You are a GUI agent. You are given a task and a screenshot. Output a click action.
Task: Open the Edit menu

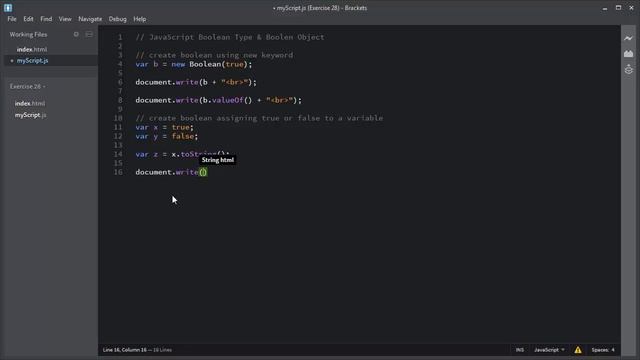pos(28,19)
